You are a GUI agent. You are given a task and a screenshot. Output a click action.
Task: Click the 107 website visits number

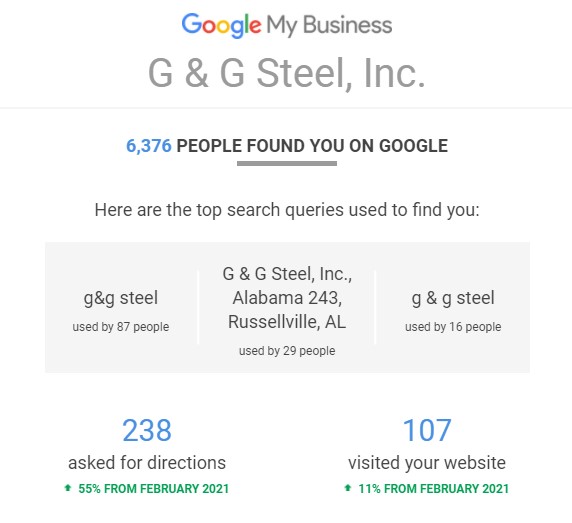[427, 430]
